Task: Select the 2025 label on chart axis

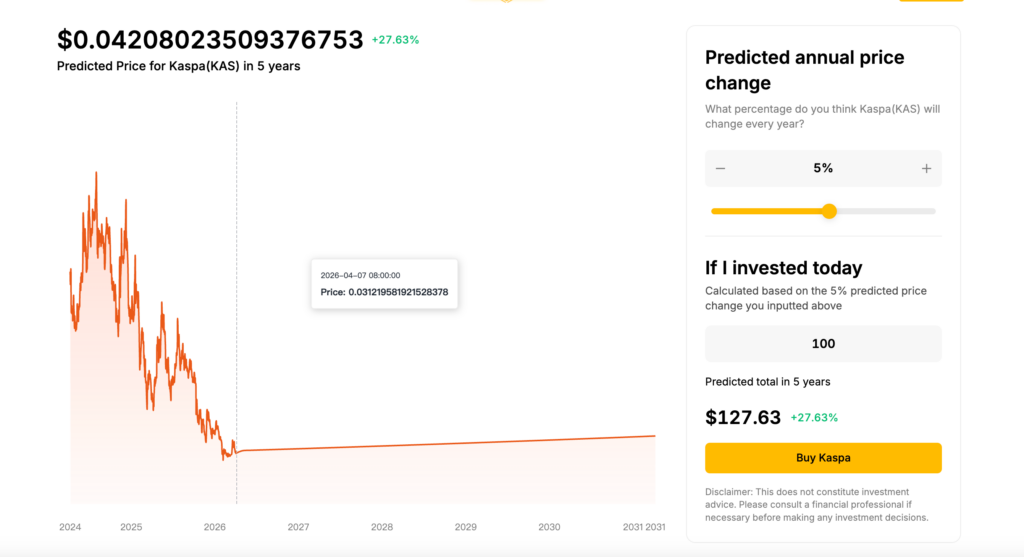Action: point(131,526)
